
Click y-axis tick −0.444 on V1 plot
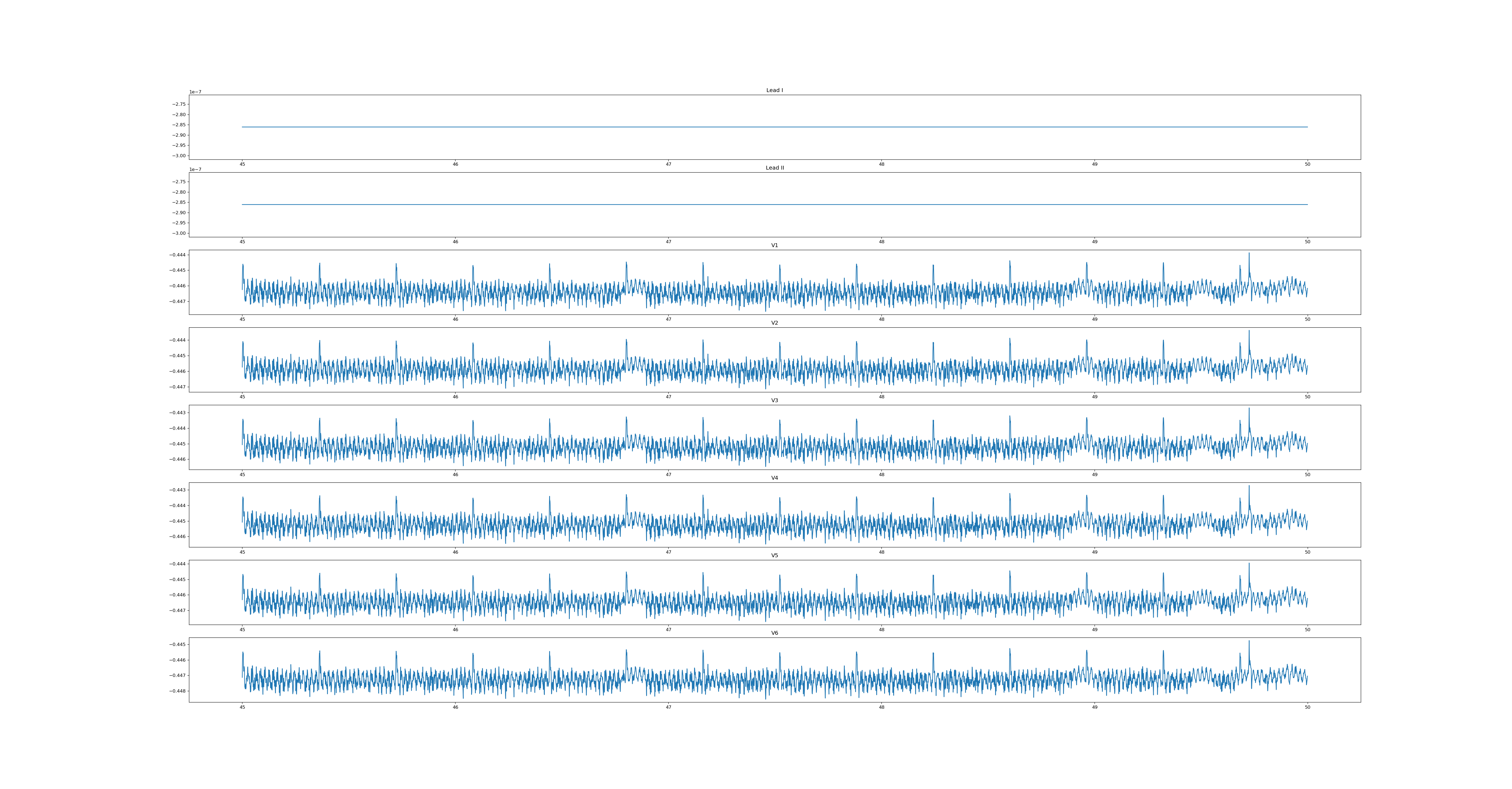pyautogui.click(x=177, y=255)
